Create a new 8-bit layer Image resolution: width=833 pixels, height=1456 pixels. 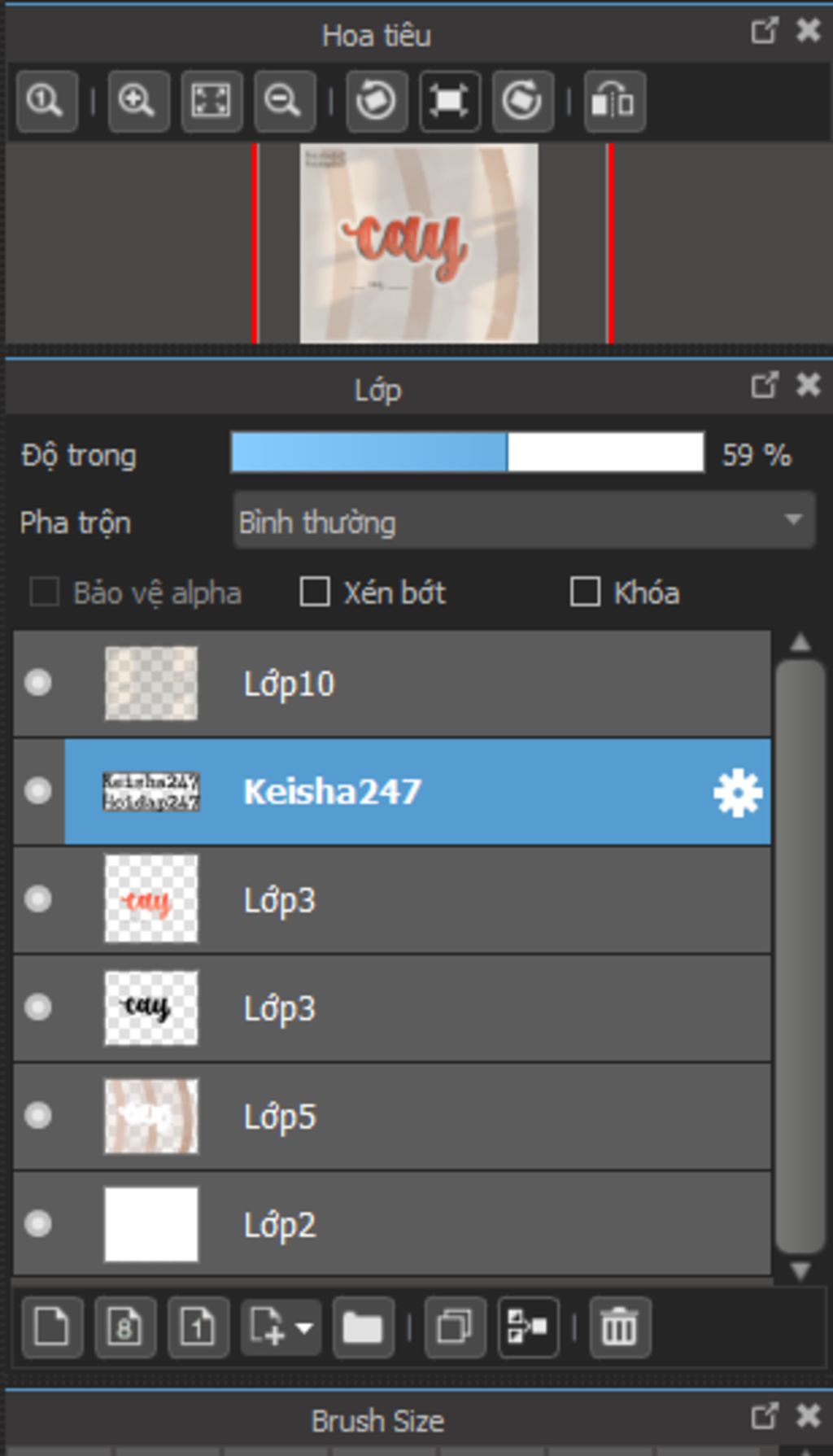tap(124, 1327)
